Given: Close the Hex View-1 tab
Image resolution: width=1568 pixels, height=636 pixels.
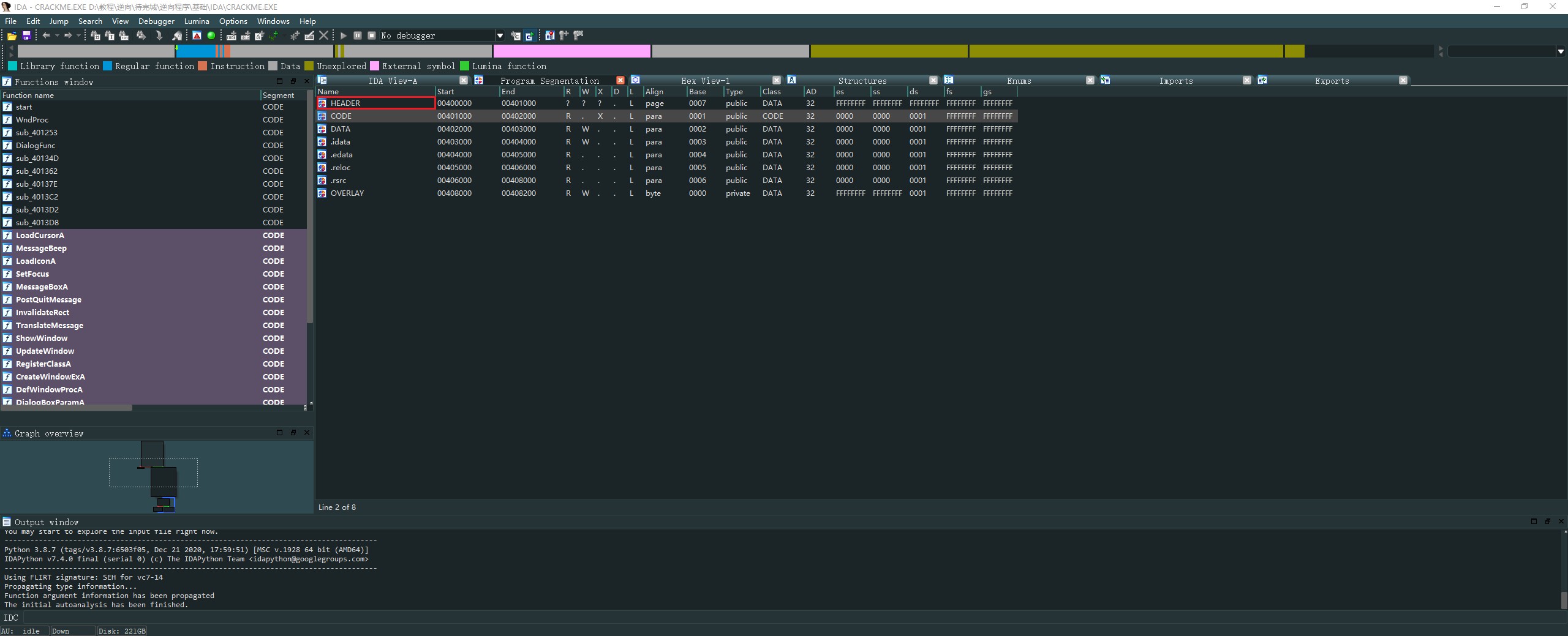Looking at the screenshot, I should click(x=777, y=80).
